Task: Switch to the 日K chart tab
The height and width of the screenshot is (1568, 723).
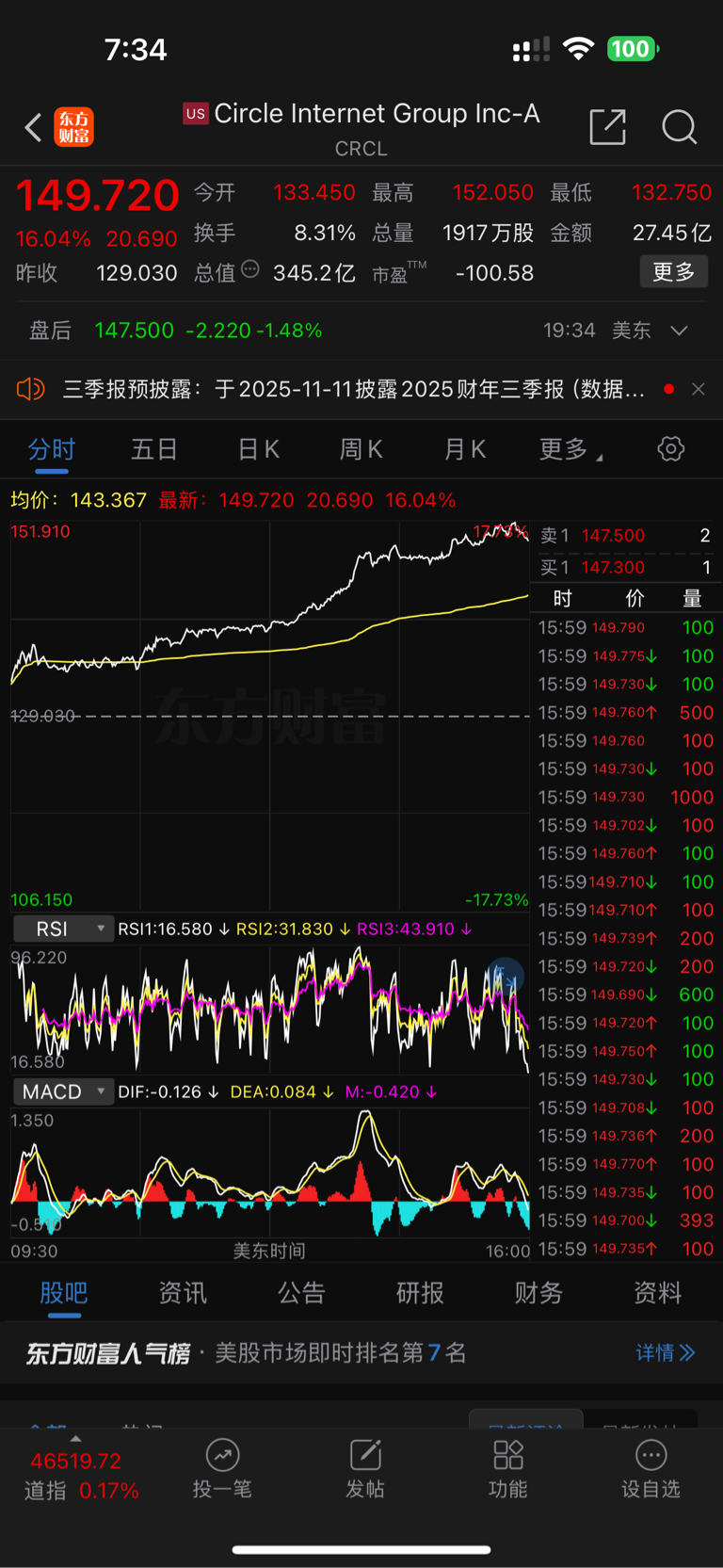Action: [258, 449]
